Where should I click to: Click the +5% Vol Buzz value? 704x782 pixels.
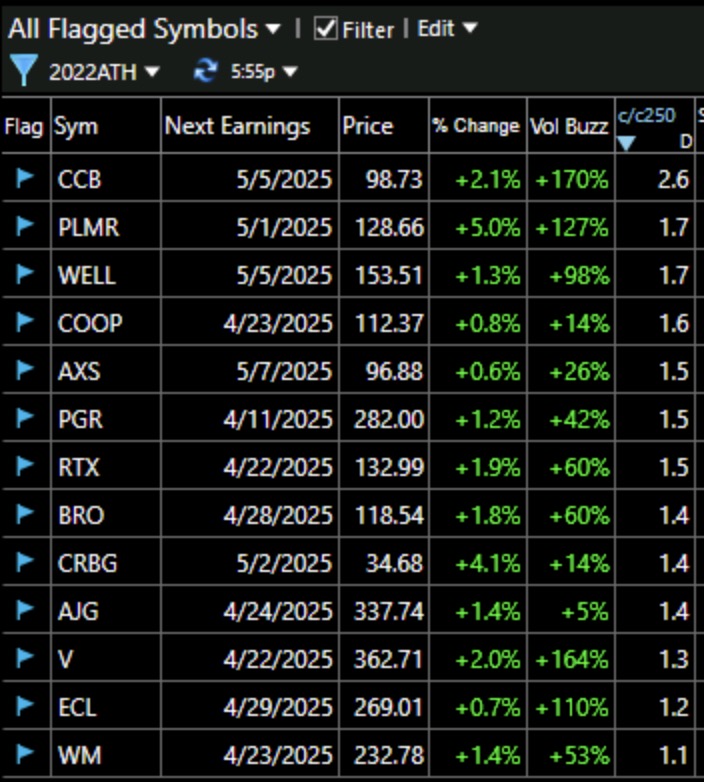[584, 611]
